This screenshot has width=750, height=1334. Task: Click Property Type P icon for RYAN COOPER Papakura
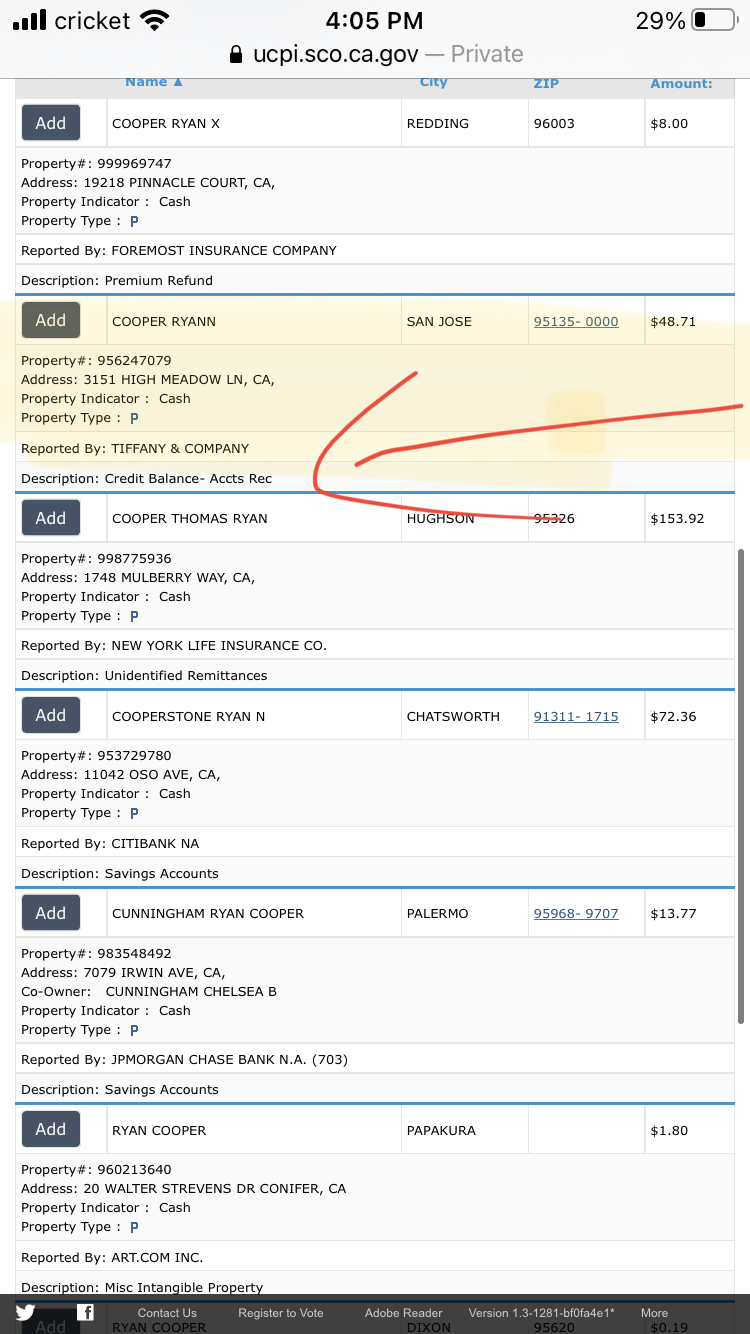click(134, 1227)
